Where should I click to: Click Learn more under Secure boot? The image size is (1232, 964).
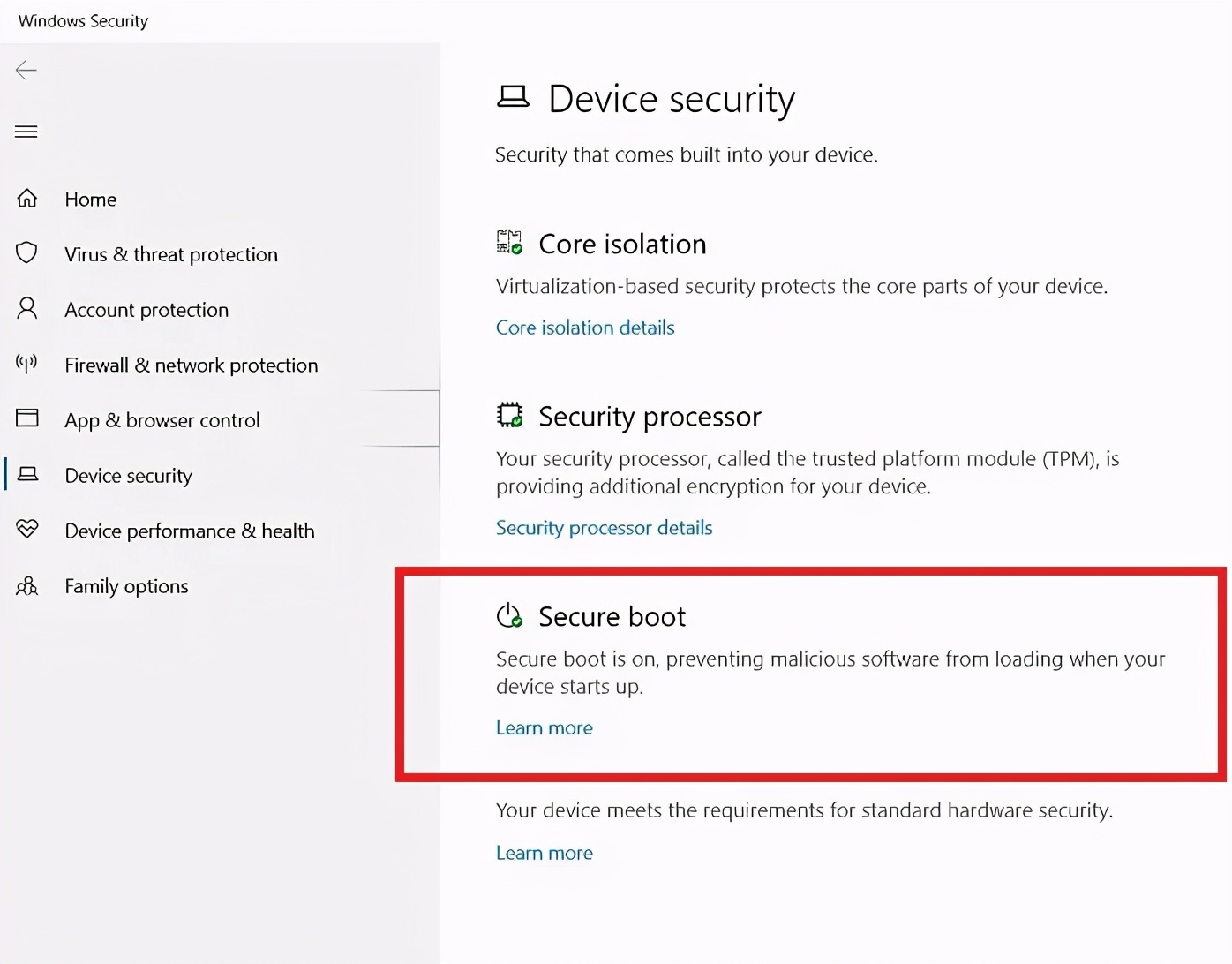[x=544, y=727]
